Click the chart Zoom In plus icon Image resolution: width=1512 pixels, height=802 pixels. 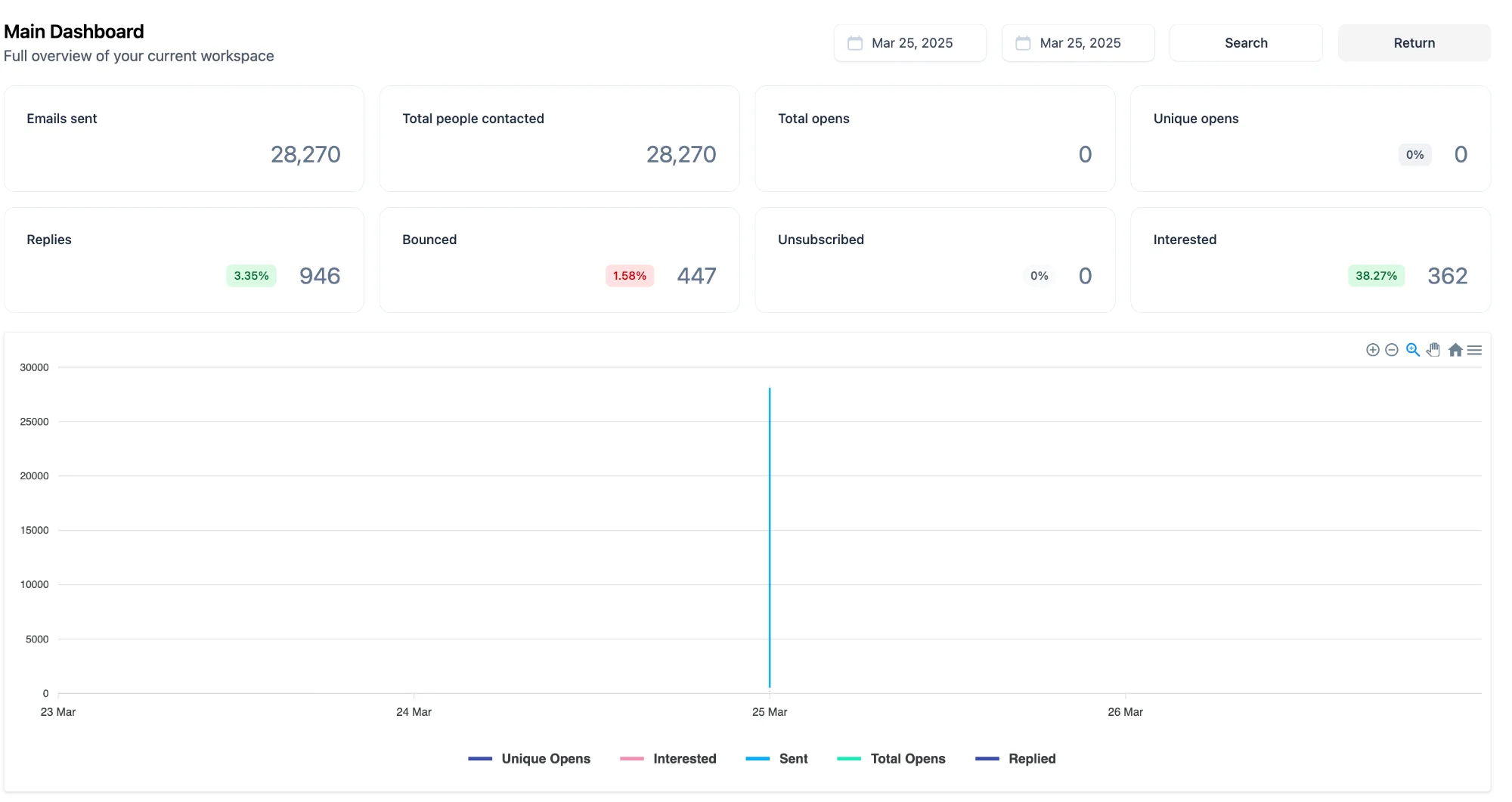[x=1373, y=350]
